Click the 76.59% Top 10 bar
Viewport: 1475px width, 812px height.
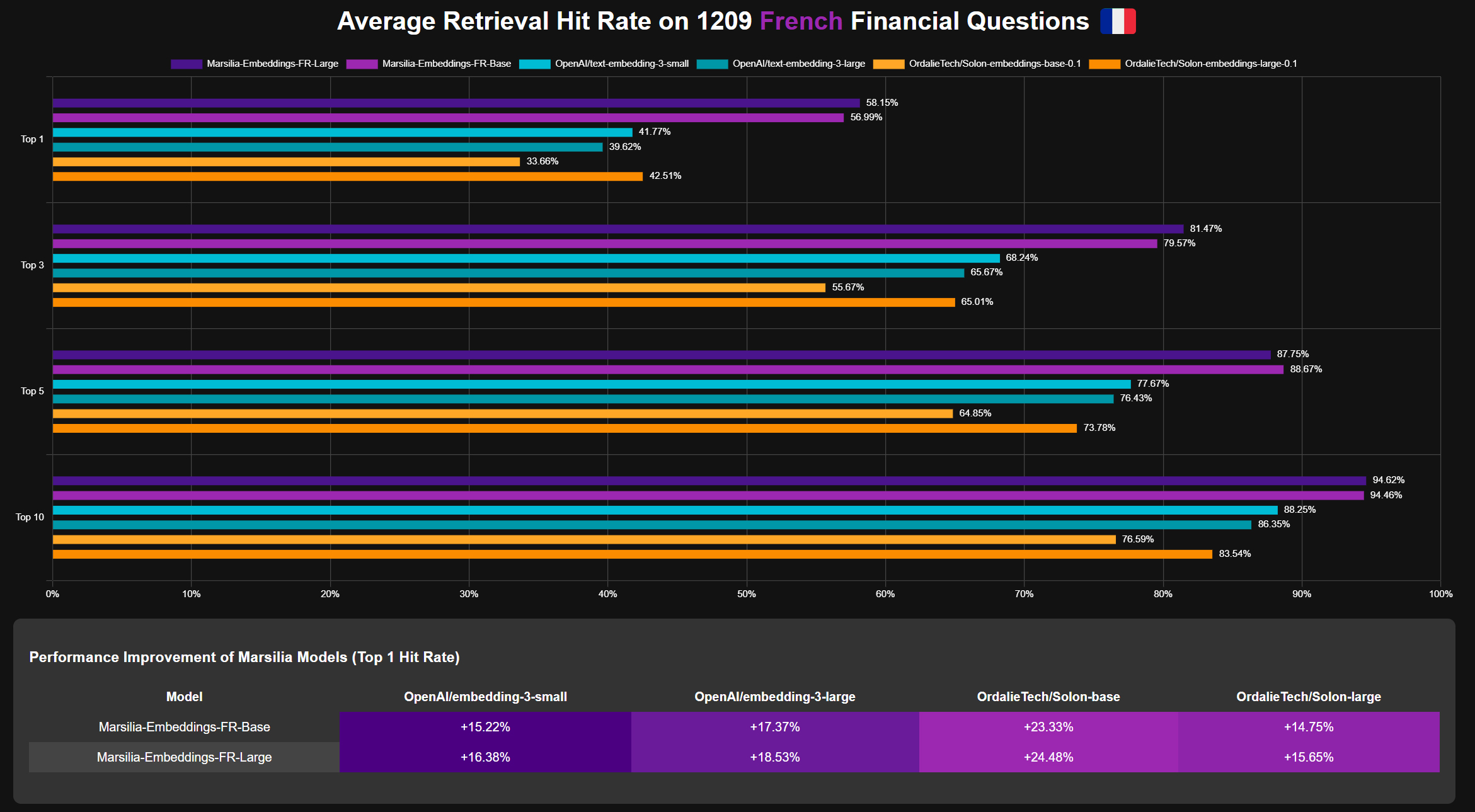click(x=583, y=539)
